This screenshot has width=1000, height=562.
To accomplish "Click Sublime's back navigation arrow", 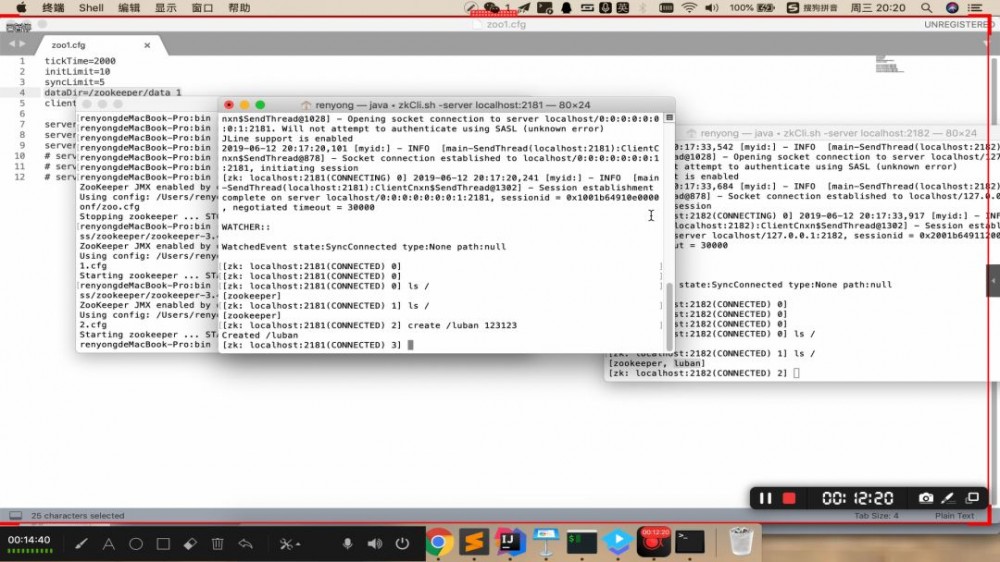I will coord(11,44).
